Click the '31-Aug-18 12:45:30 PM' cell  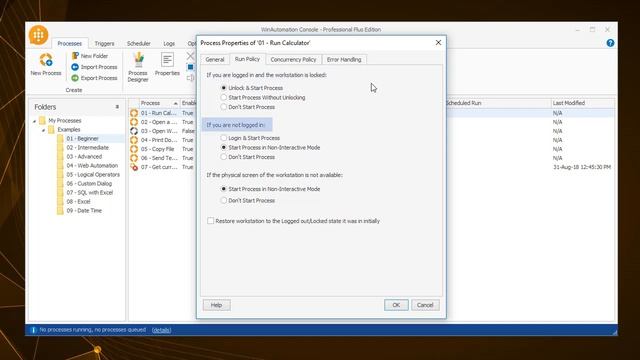pos(582,167)
